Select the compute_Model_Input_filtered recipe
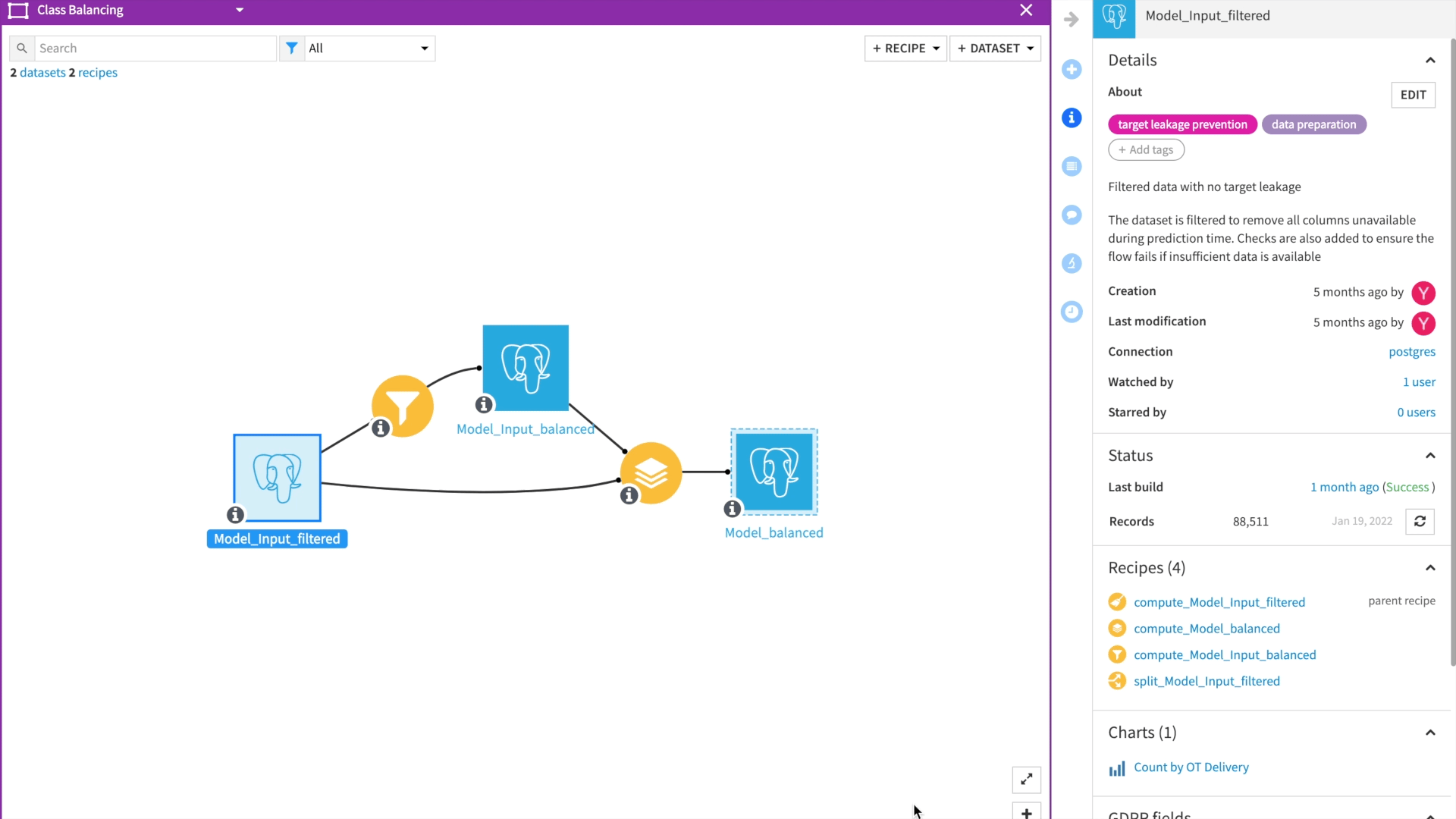This screenshot has width=1456, height=819. [1219, 601]
